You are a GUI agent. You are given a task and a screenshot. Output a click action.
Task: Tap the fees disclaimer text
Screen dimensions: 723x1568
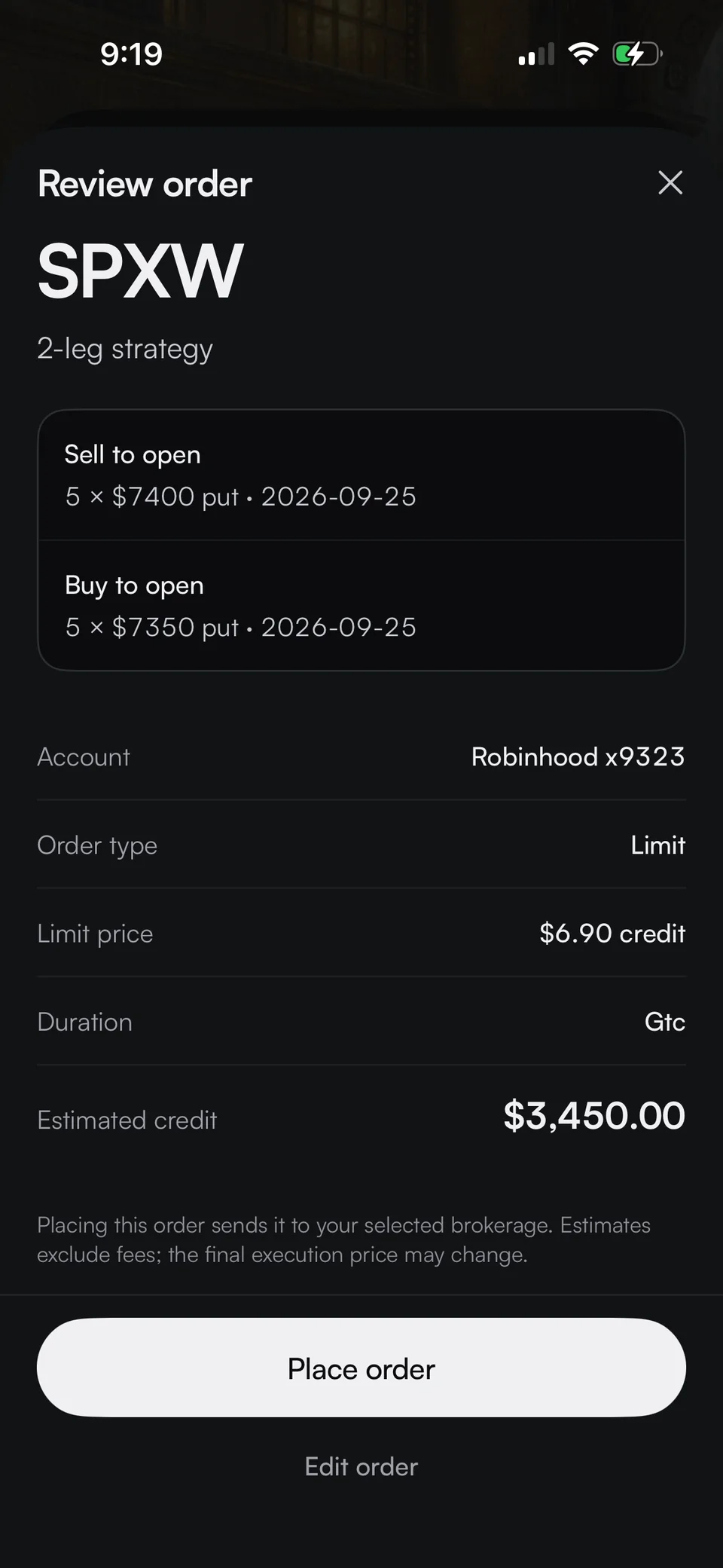343,1239
